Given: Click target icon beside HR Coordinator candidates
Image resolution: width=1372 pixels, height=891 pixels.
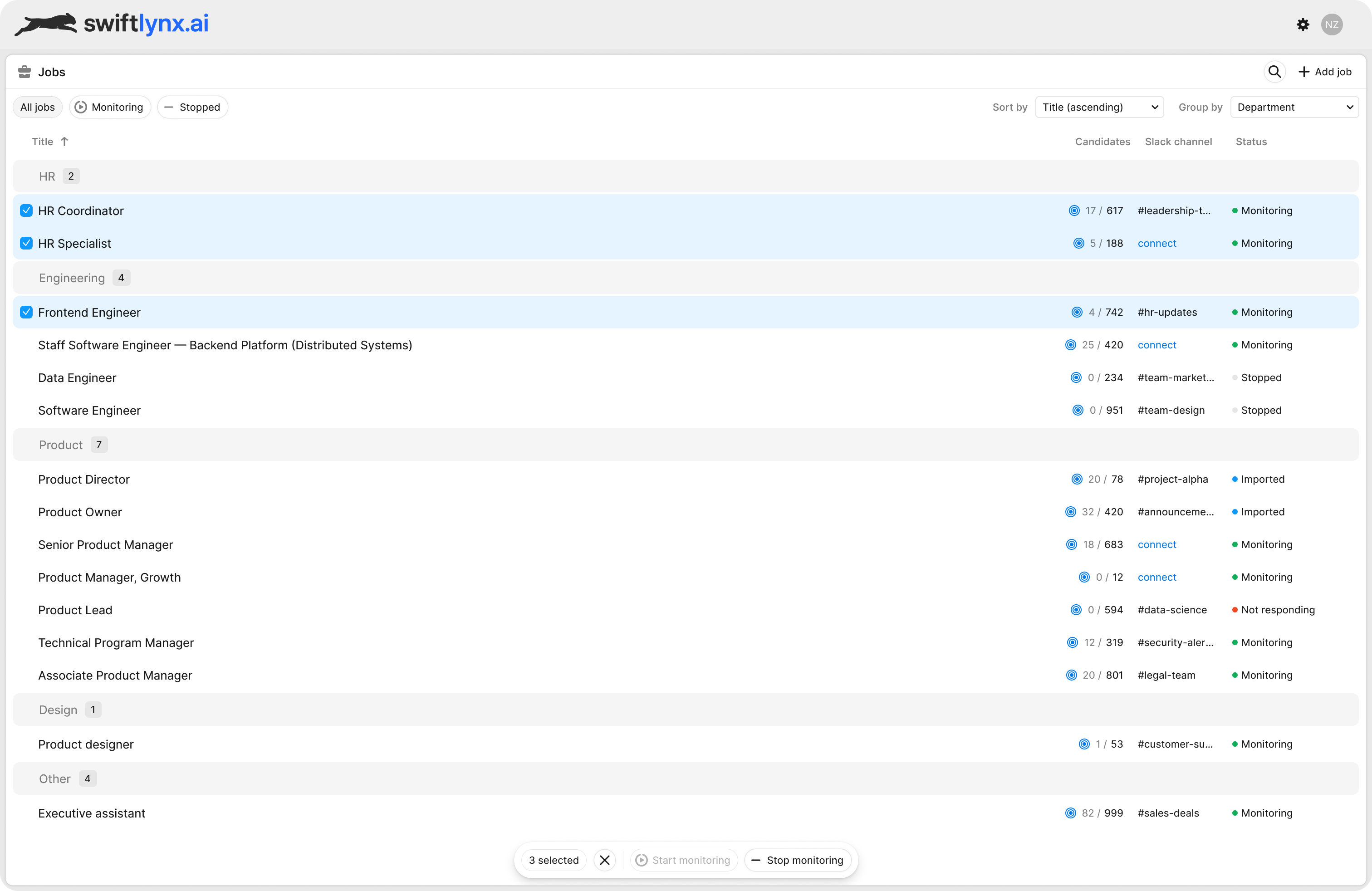Looking at the screenshot, I should pyautogui.click(x=1073, y=211).
